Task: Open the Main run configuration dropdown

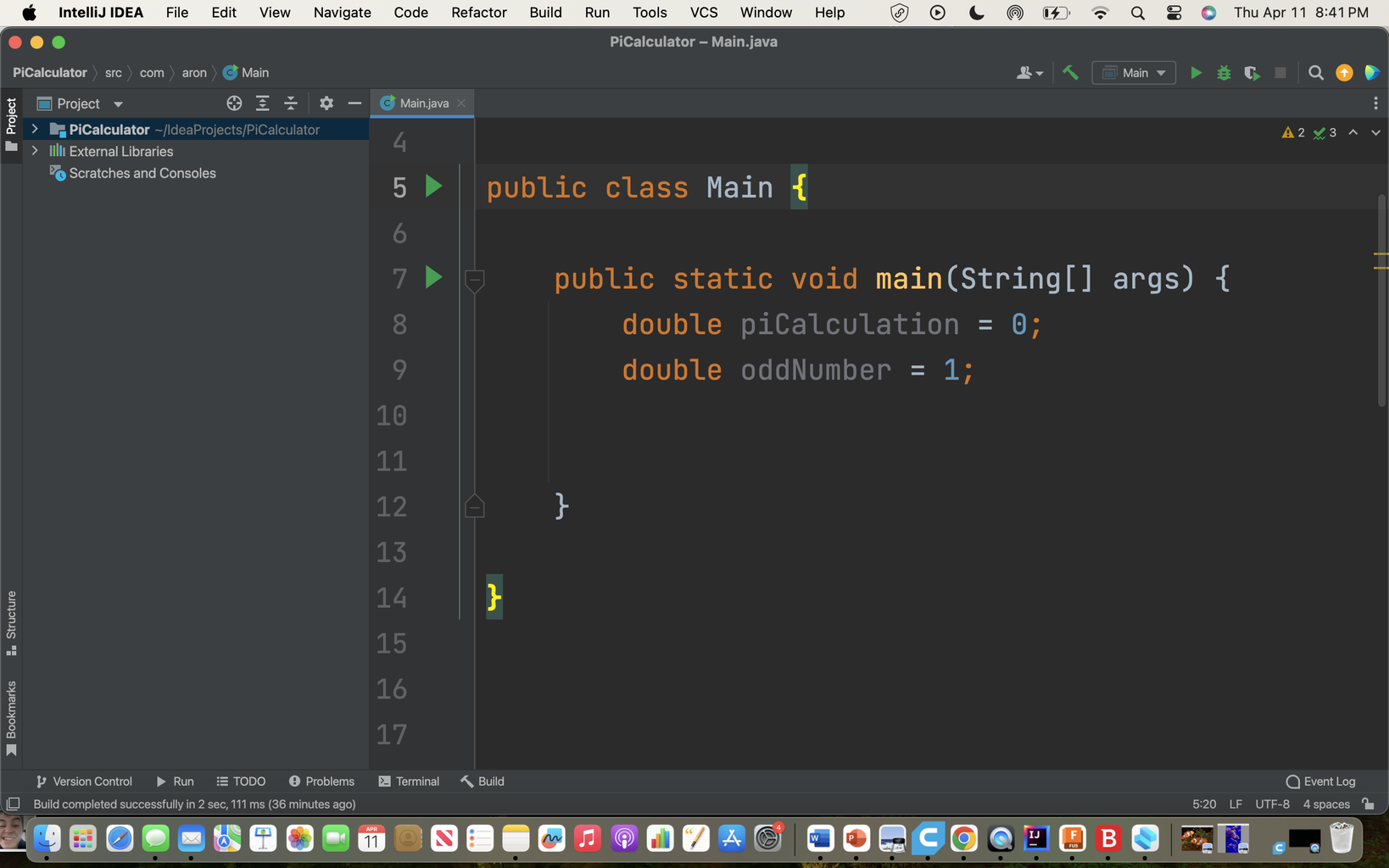Action: coord(1134,73)
